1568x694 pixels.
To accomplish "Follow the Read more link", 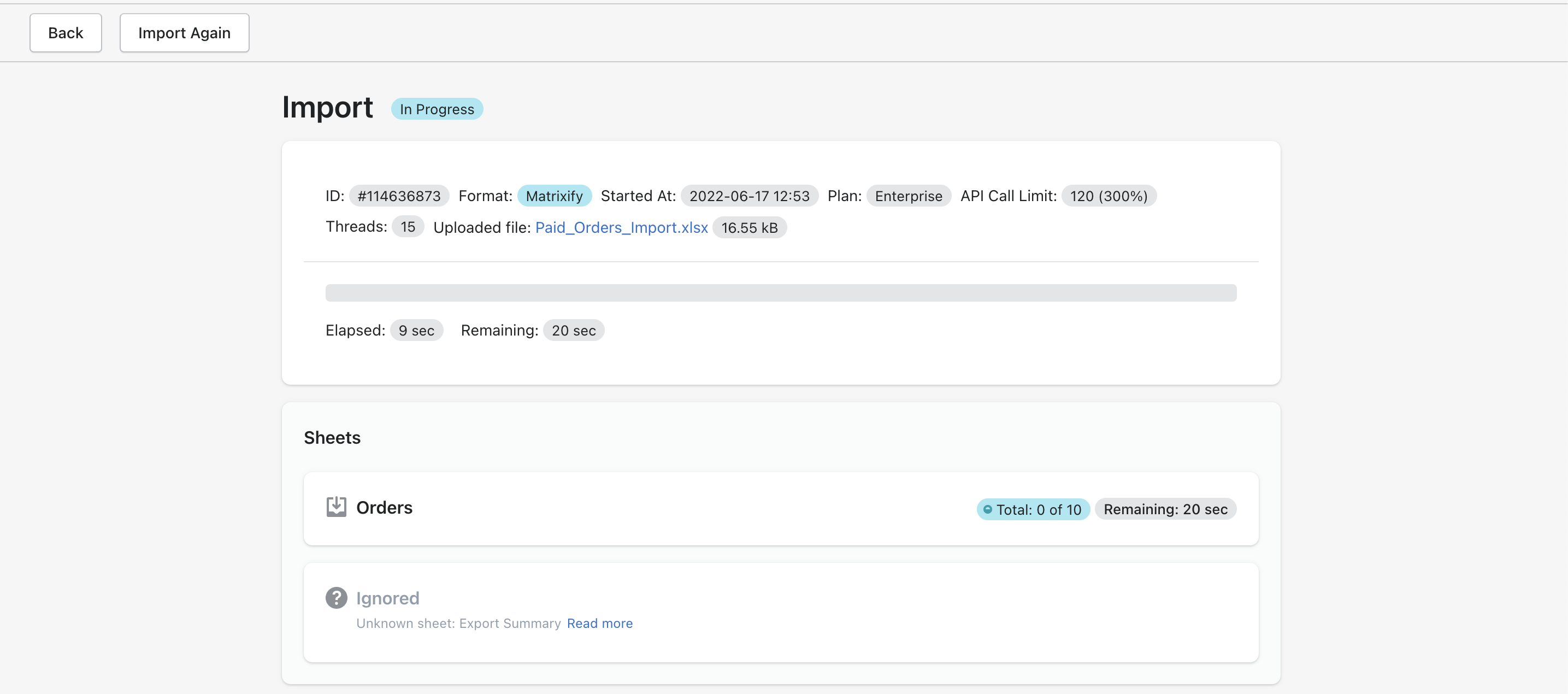I will point(599,624).
